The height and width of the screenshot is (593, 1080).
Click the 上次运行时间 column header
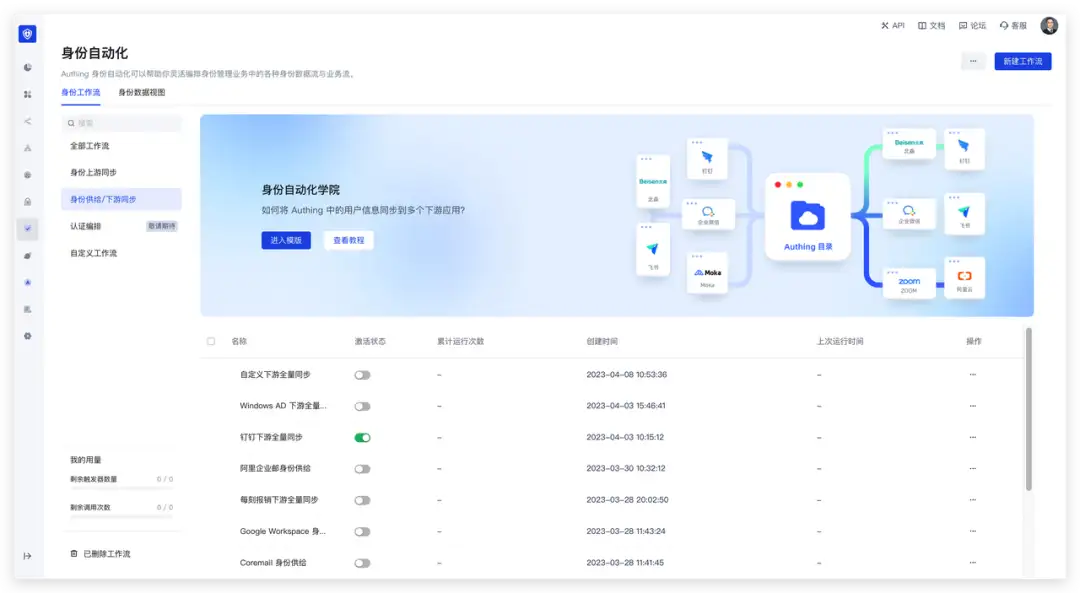[x=840, y=341]
